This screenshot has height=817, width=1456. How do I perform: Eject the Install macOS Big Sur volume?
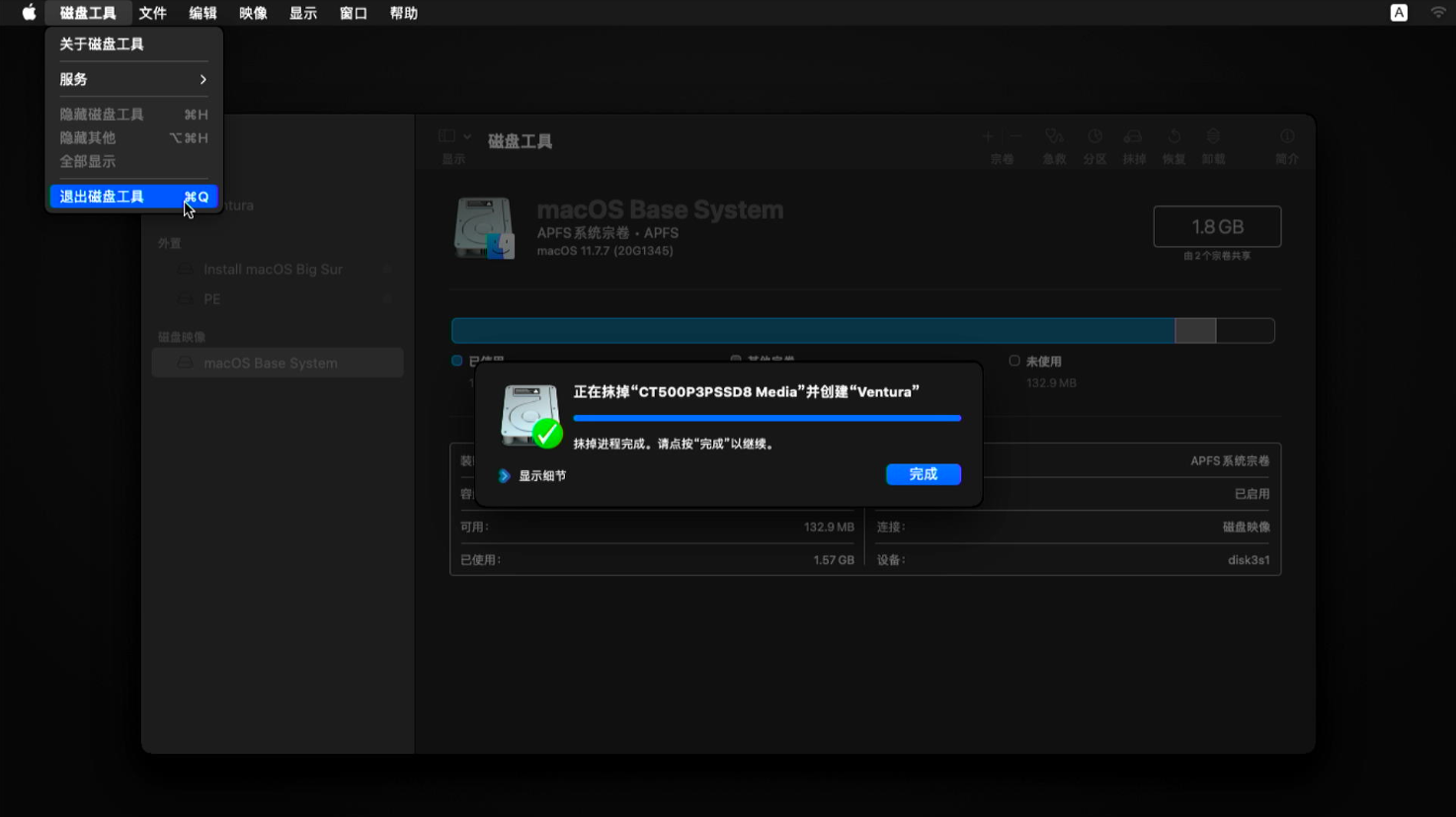388,269
